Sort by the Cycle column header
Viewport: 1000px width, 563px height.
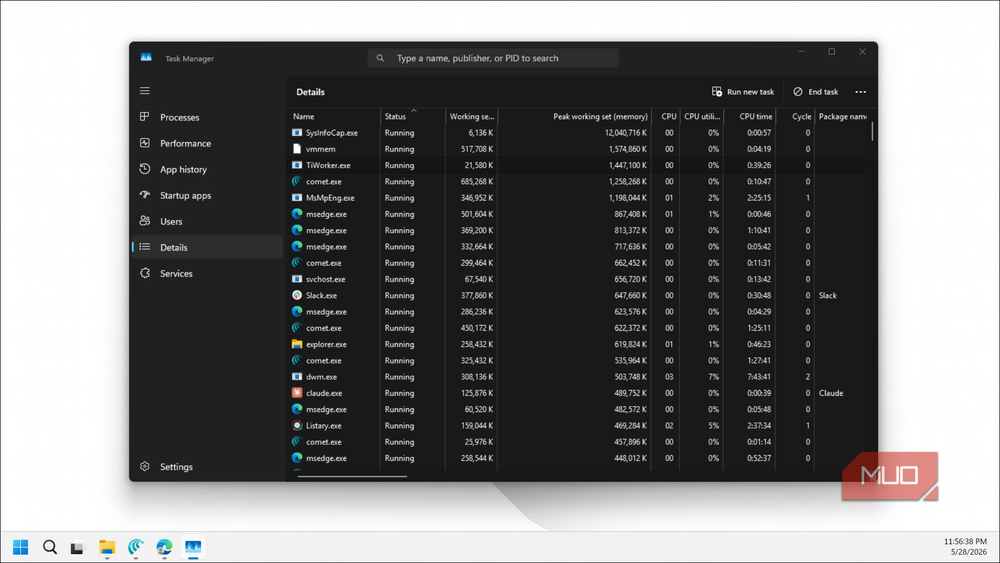(795, 116)
